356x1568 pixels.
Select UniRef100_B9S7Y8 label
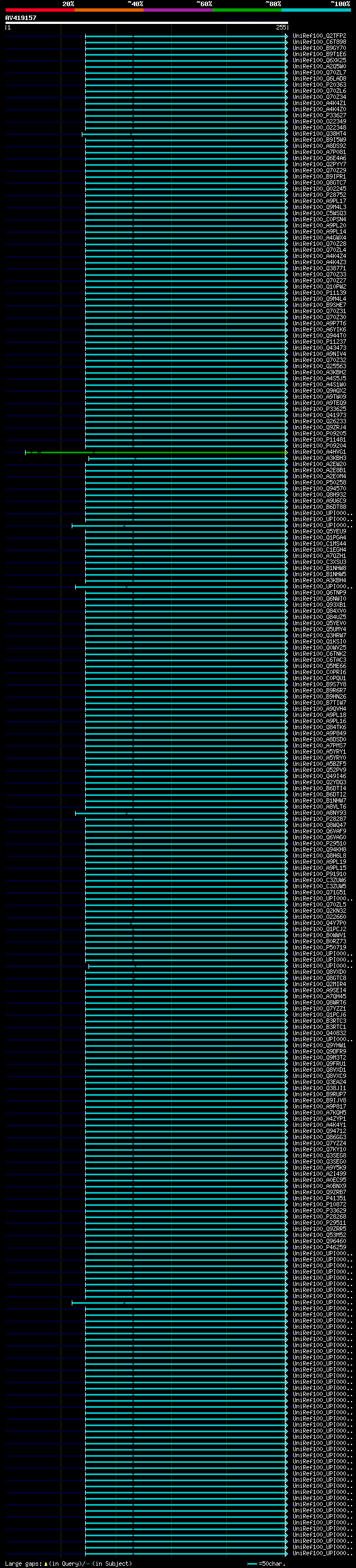[319, 684]
